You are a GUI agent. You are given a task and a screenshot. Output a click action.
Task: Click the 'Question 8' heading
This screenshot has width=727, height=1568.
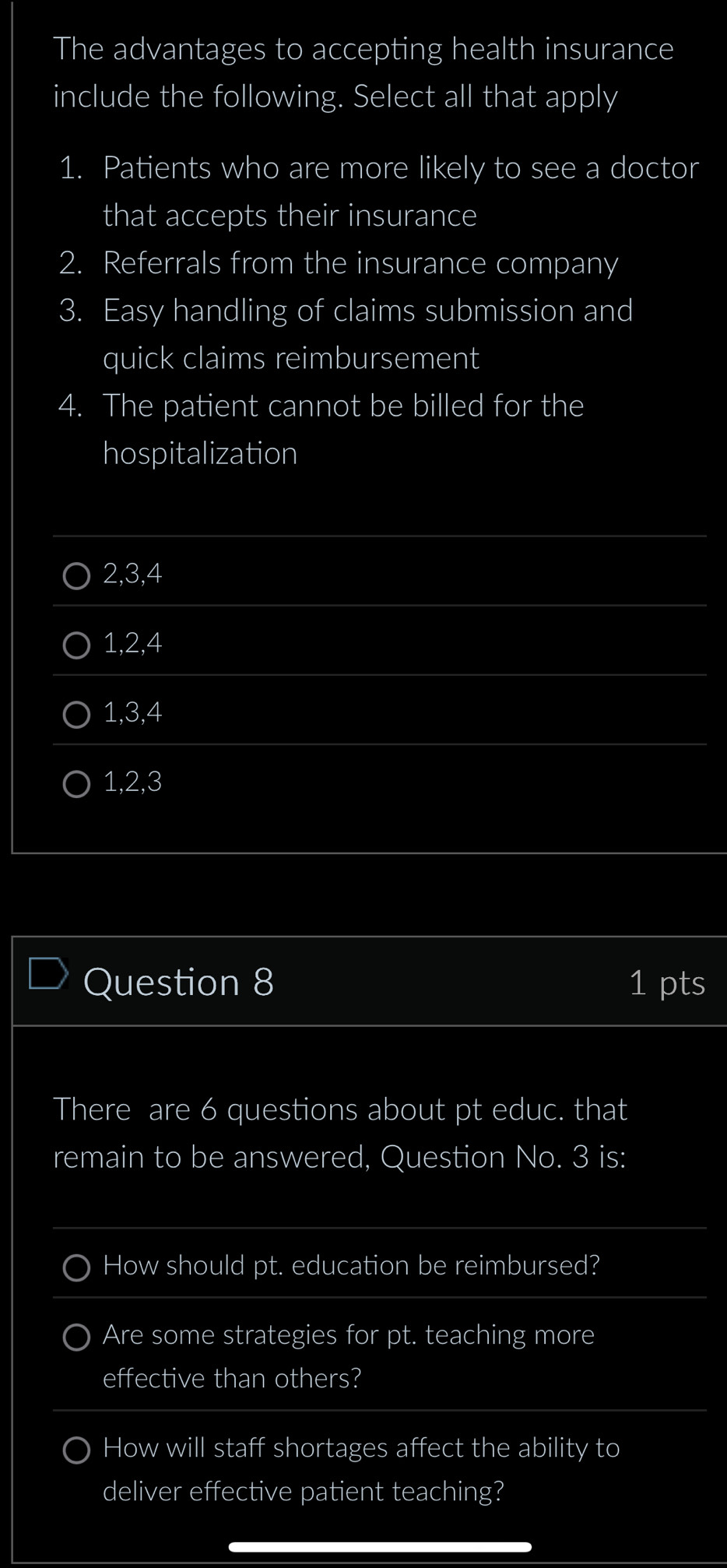[x=178, y=982]
